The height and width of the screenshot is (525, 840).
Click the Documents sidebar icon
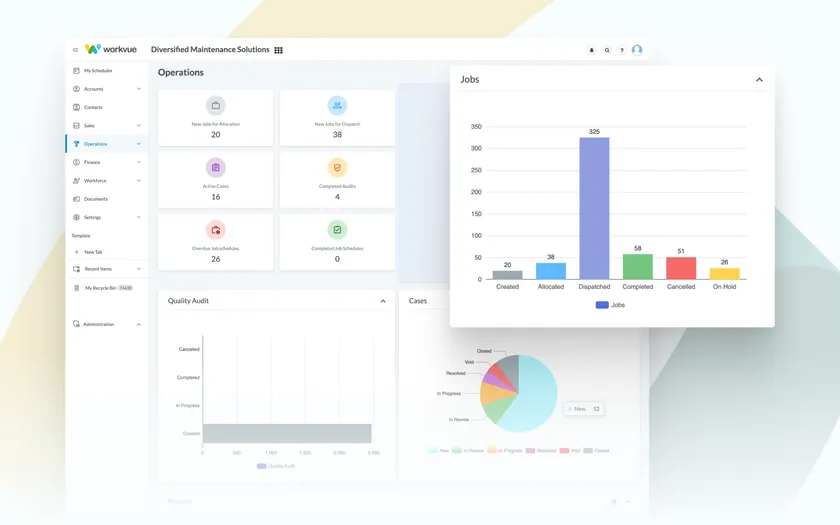(x=76, y=199)
